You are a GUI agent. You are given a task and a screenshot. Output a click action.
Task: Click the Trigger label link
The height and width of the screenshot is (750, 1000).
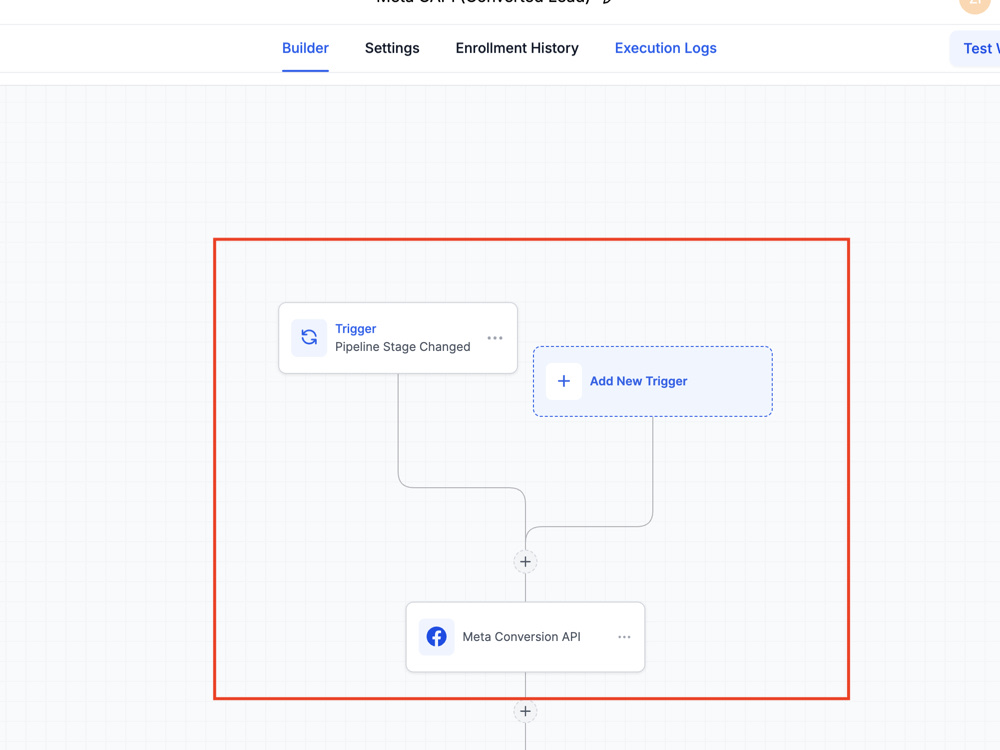(x=355, y=328)
